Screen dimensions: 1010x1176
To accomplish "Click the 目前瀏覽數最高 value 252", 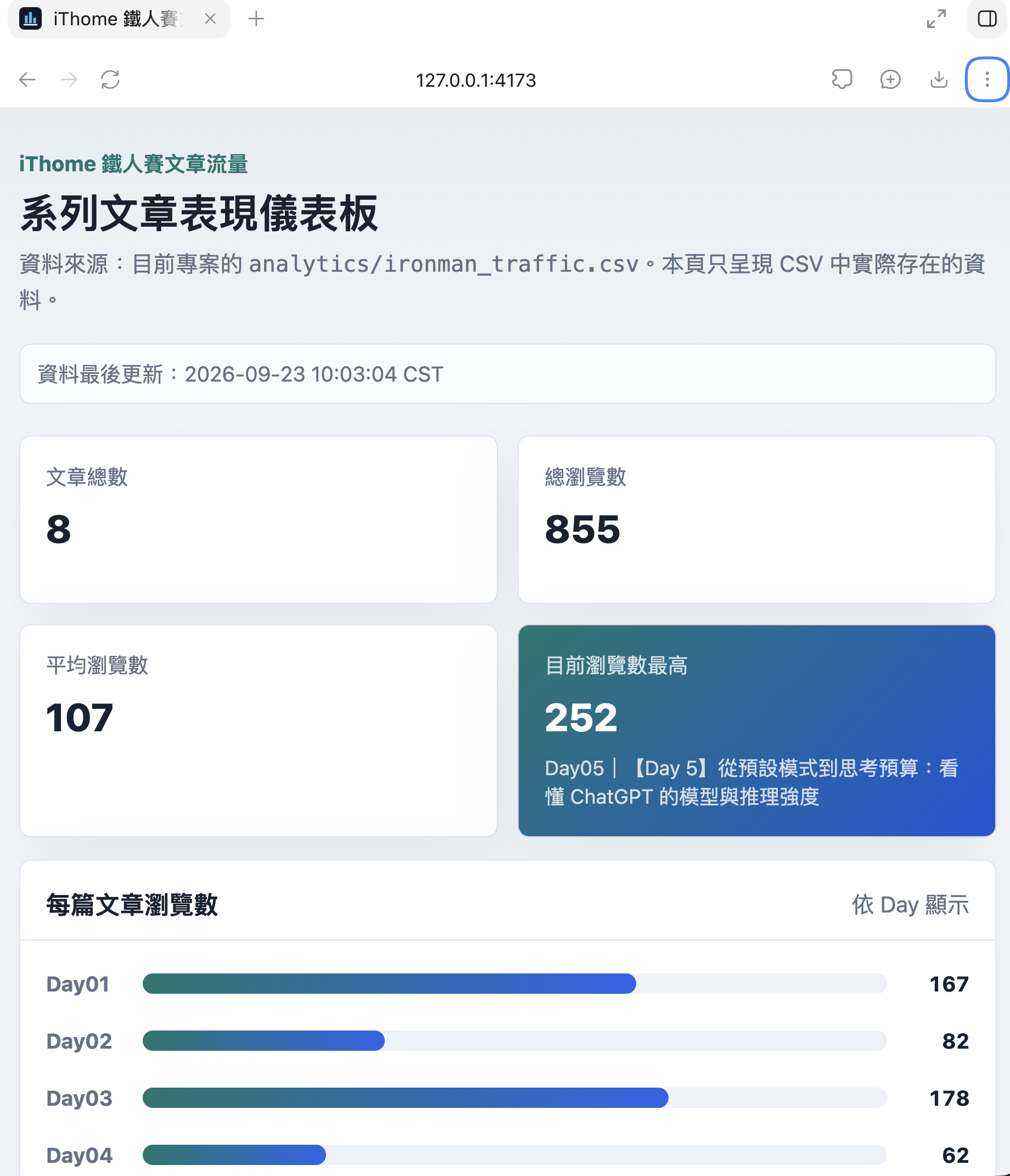I will click(x=581, y=718).
